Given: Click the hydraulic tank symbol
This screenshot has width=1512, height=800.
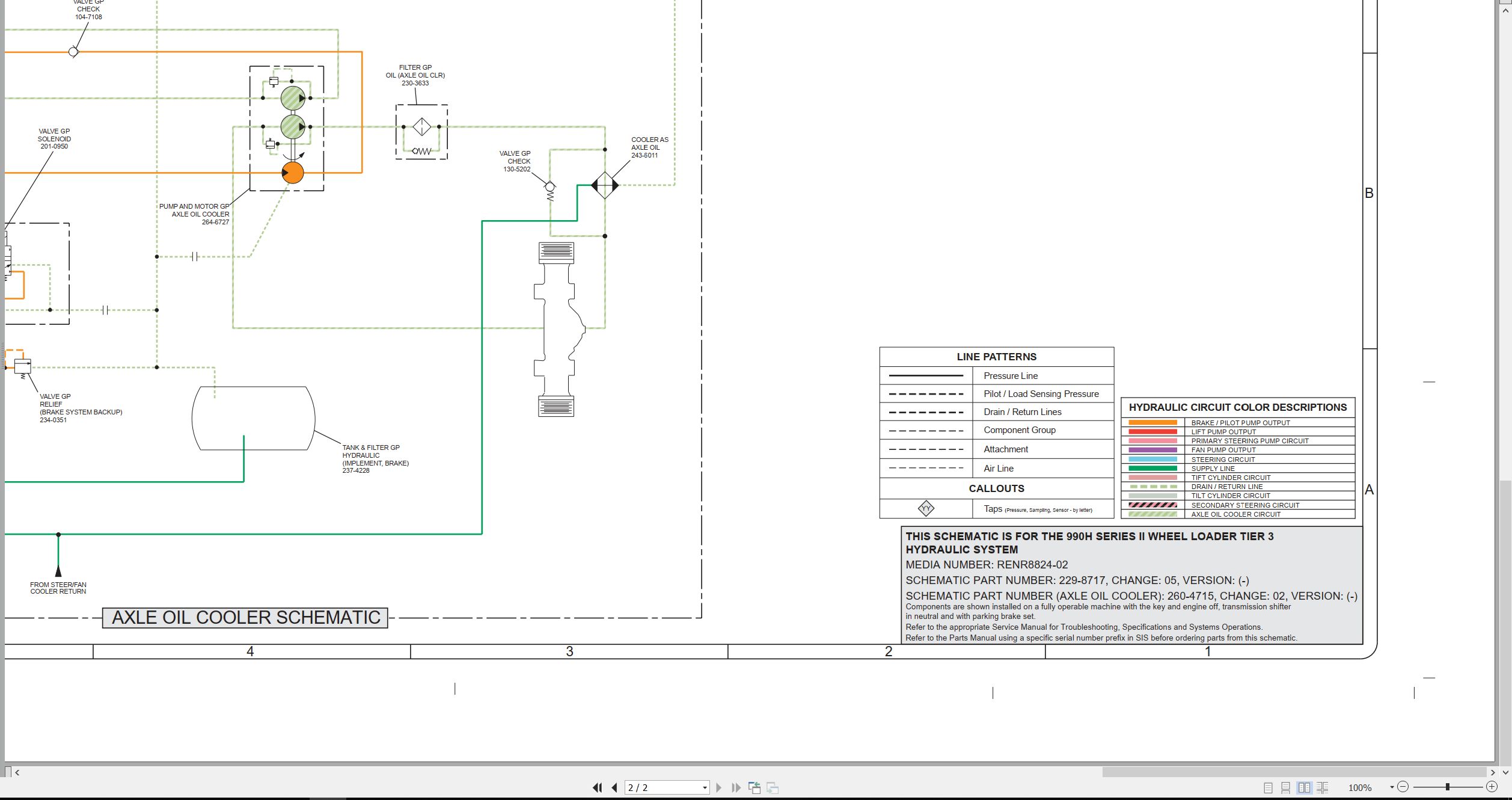Looking at the screenshot, I should point(253,418).
